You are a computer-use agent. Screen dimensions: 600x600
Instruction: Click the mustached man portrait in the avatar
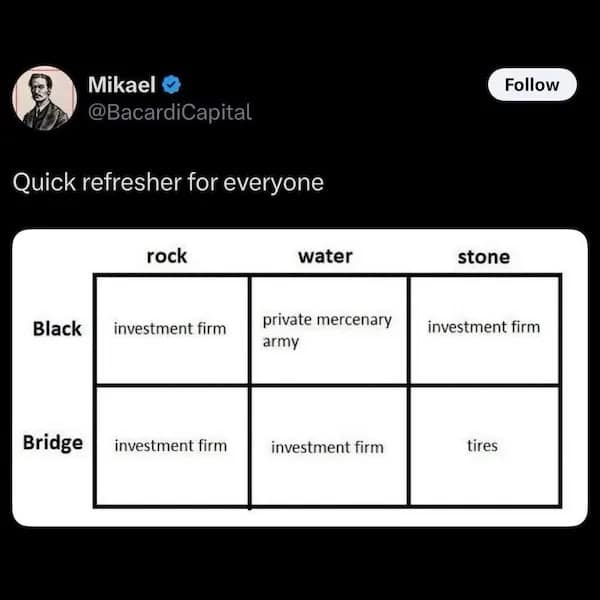pos(44,98)
